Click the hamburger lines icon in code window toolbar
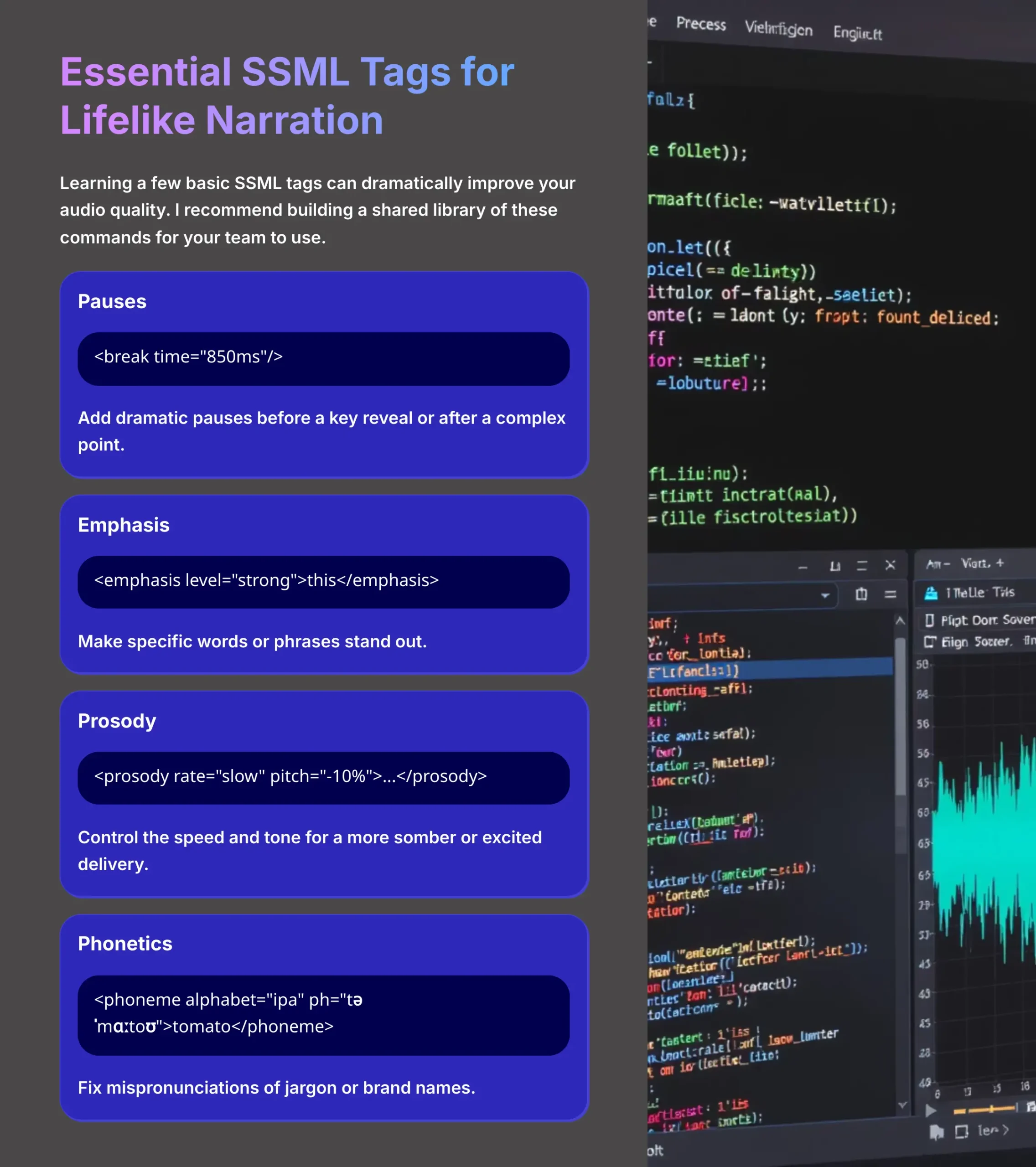The width and height of the screenshot is (1036, 1167). point(891,594)
